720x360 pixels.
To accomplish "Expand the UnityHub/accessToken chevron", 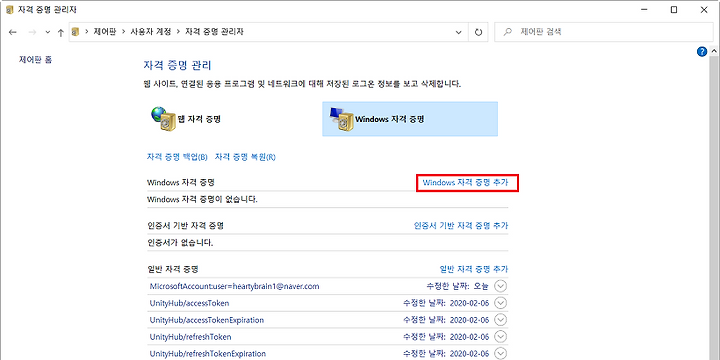I will pos(501,303).
